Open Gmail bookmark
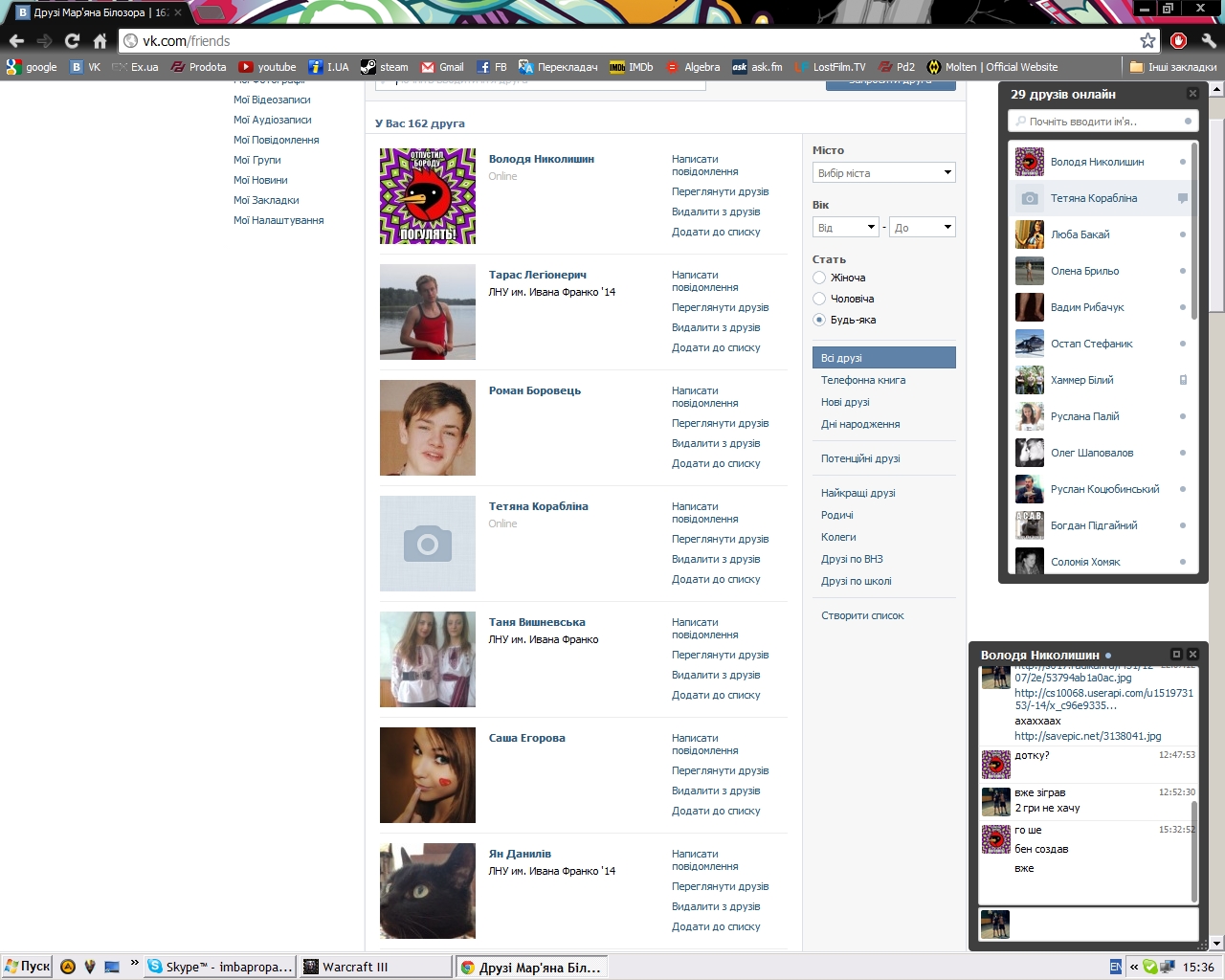1225x980 pixels. tap(442, 67)
